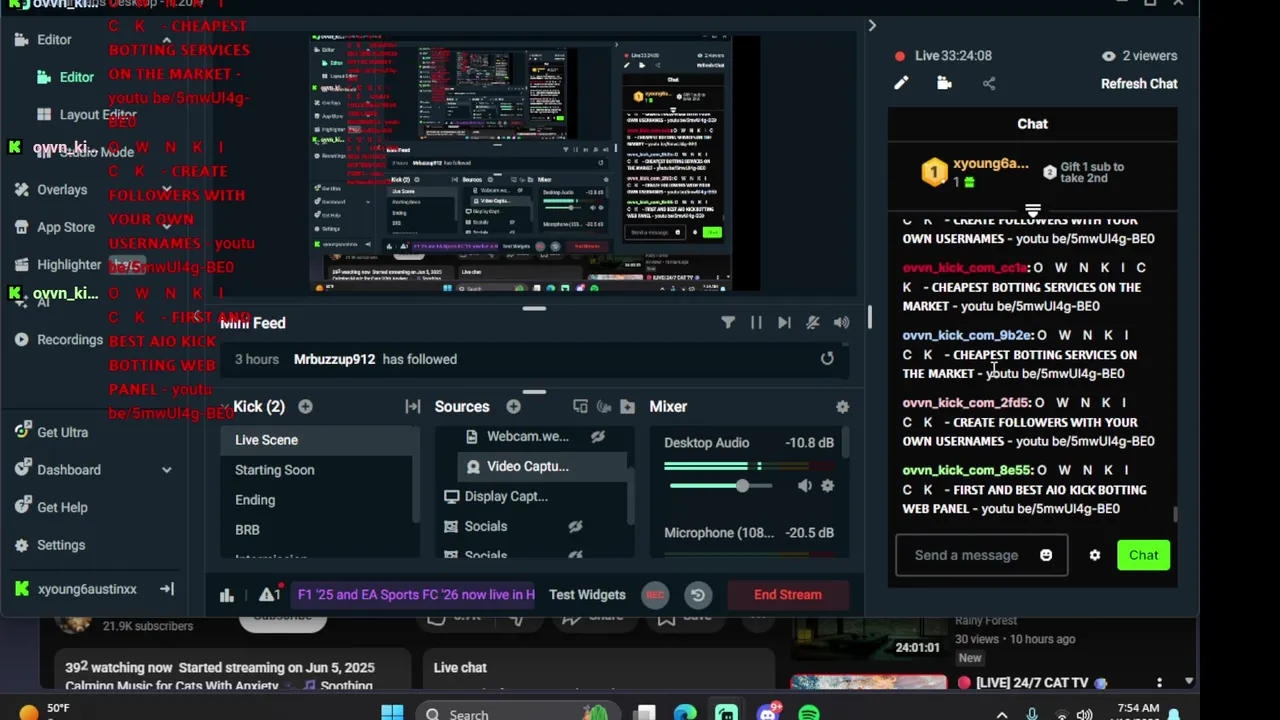This screenshot has width=1280, height=720.
Task: Click Refresh Chat
Action: click(1139, 84)
